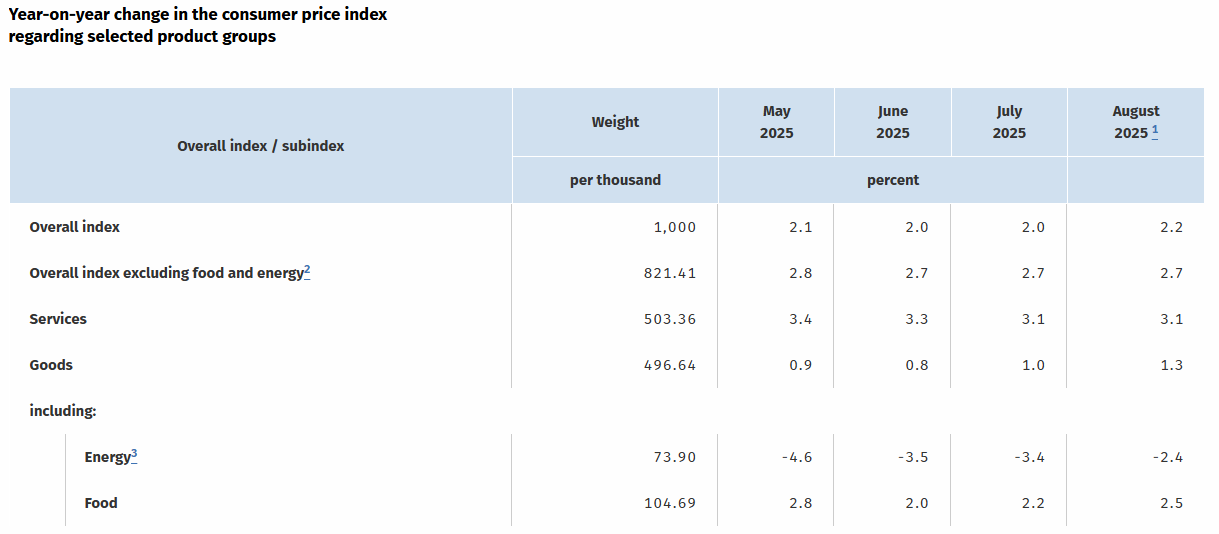Open footnote 3 beside Energy

(134, 455)
